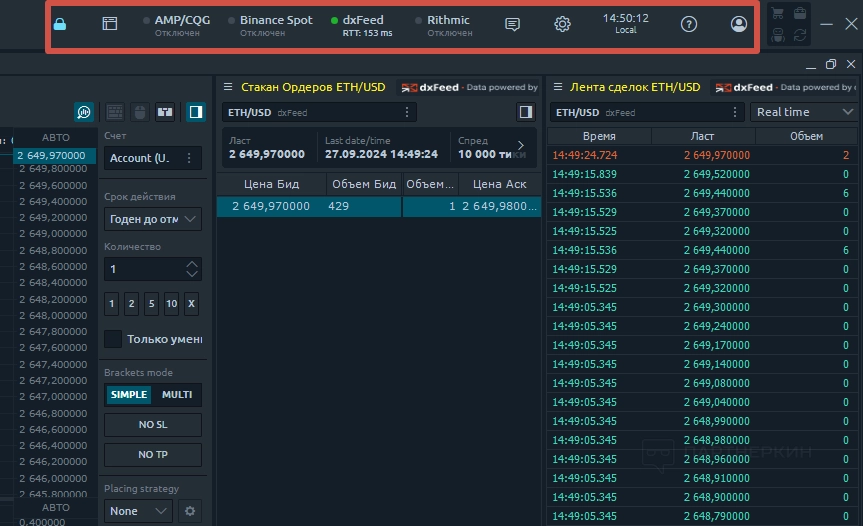
Task: Toggle order entry side panel button
Action: click(x=196, y=112)
